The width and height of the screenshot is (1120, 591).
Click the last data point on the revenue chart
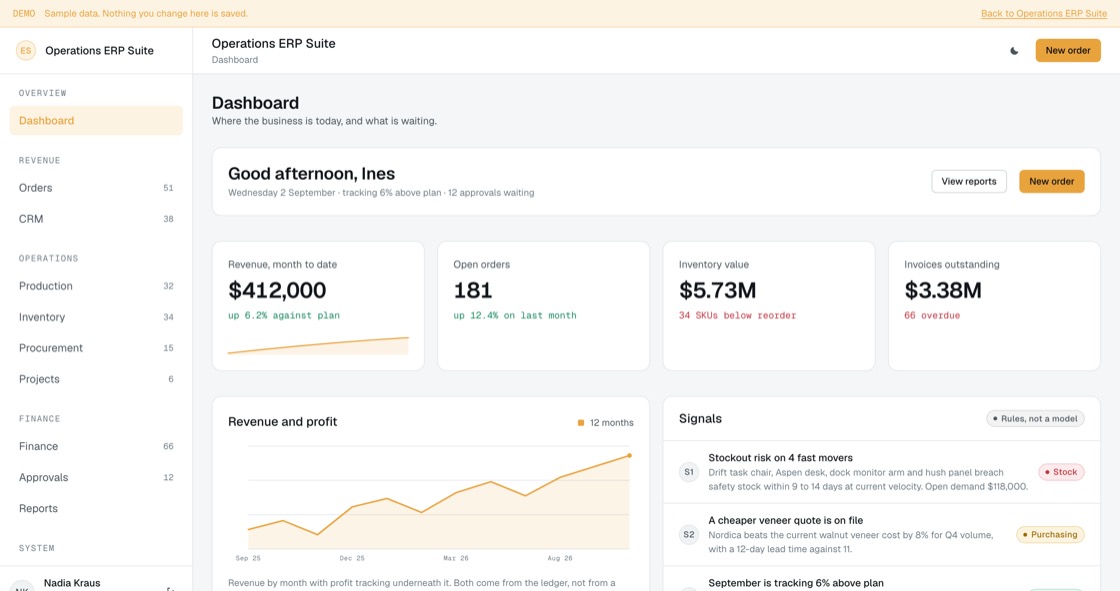pos(629,455)
